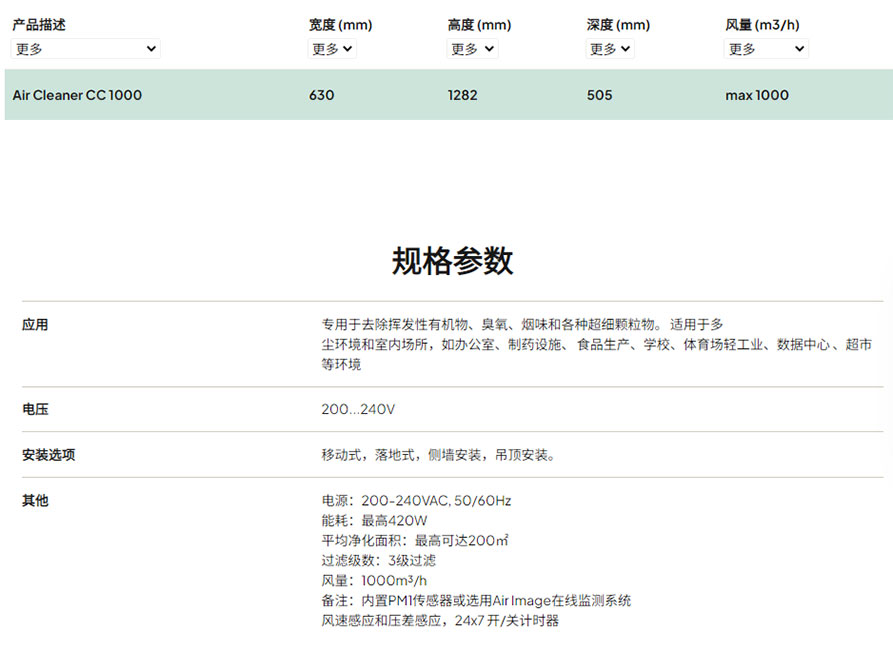Click the 其他 specification row label
The image size is (893, 651).
(35, 500)
